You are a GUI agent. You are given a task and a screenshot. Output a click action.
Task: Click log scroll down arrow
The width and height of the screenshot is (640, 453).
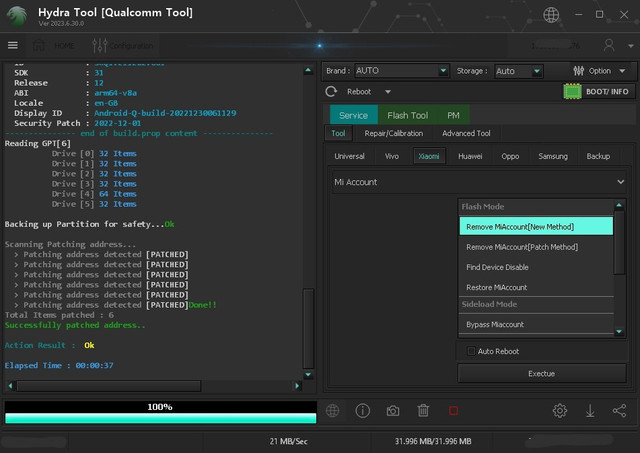308,375
